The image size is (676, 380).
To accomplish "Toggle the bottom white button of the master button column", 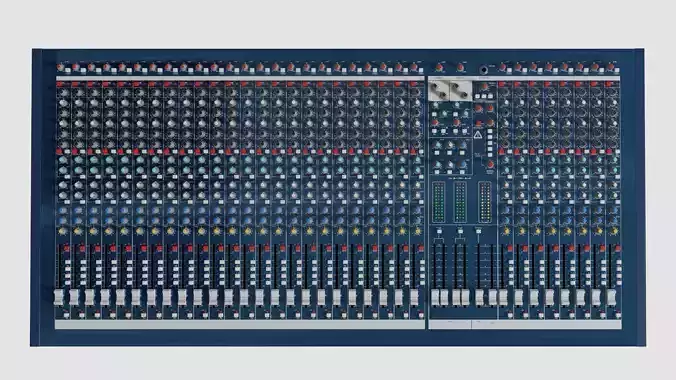I will pyautogui.click(x=490, y=155).
